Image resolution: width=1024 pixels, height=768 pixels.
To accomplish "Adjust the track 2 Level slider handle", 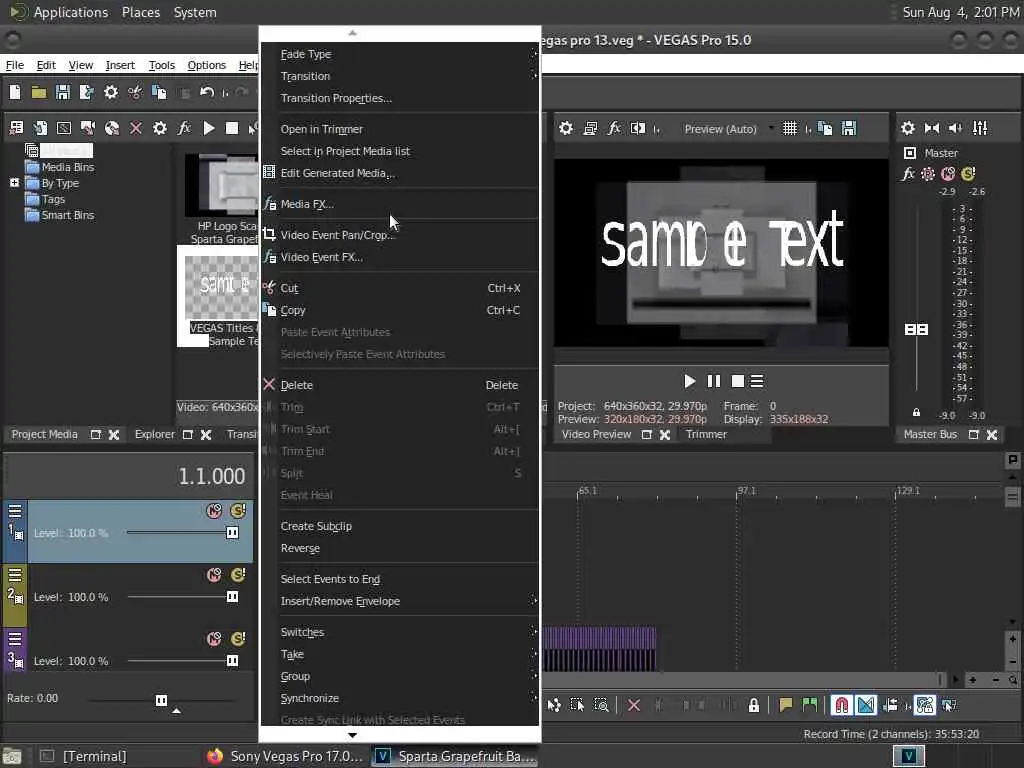I will 232,596.
